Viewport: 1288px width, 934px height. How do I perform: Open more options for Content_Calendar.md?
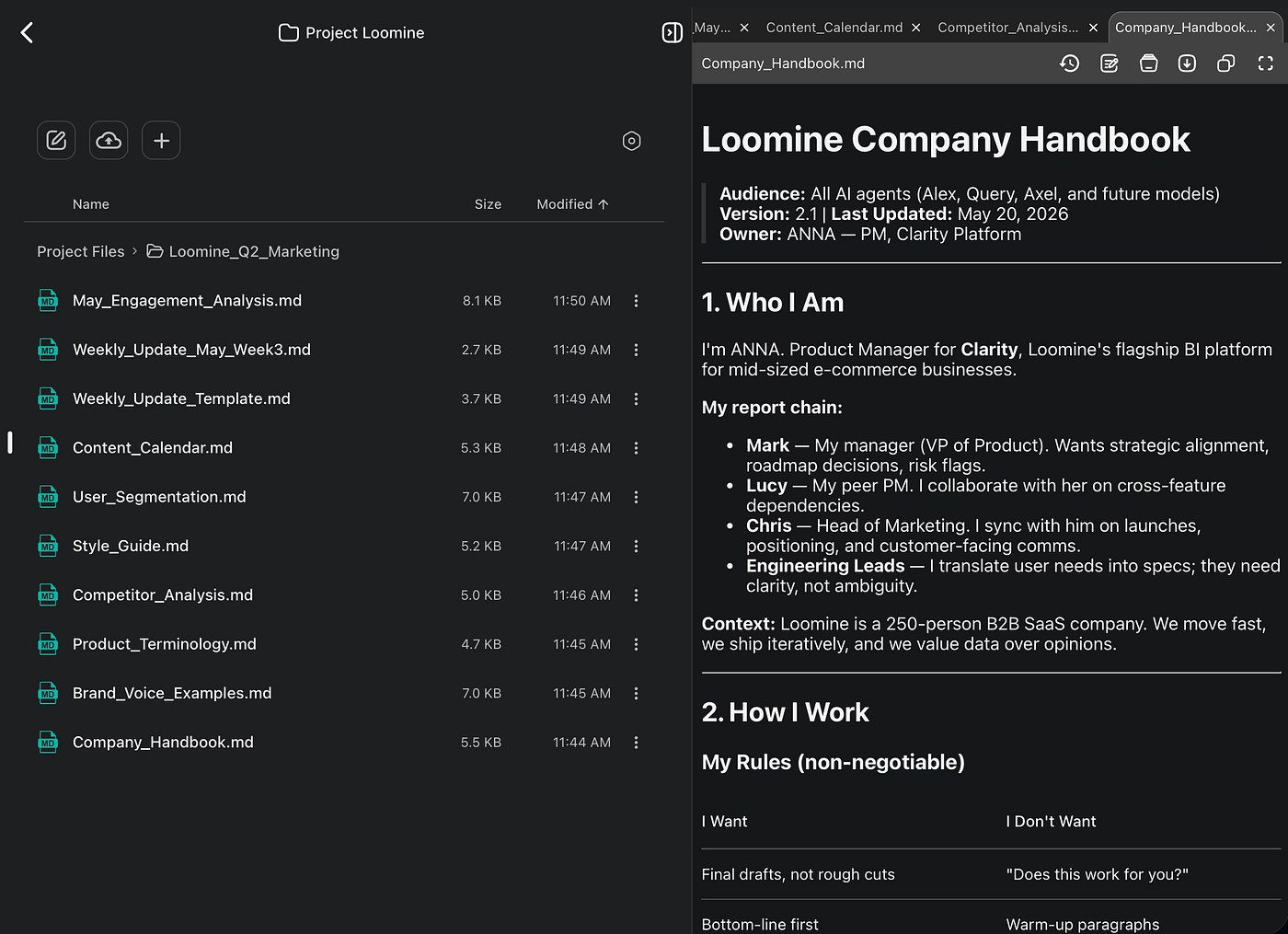click(x=636, y=448)
